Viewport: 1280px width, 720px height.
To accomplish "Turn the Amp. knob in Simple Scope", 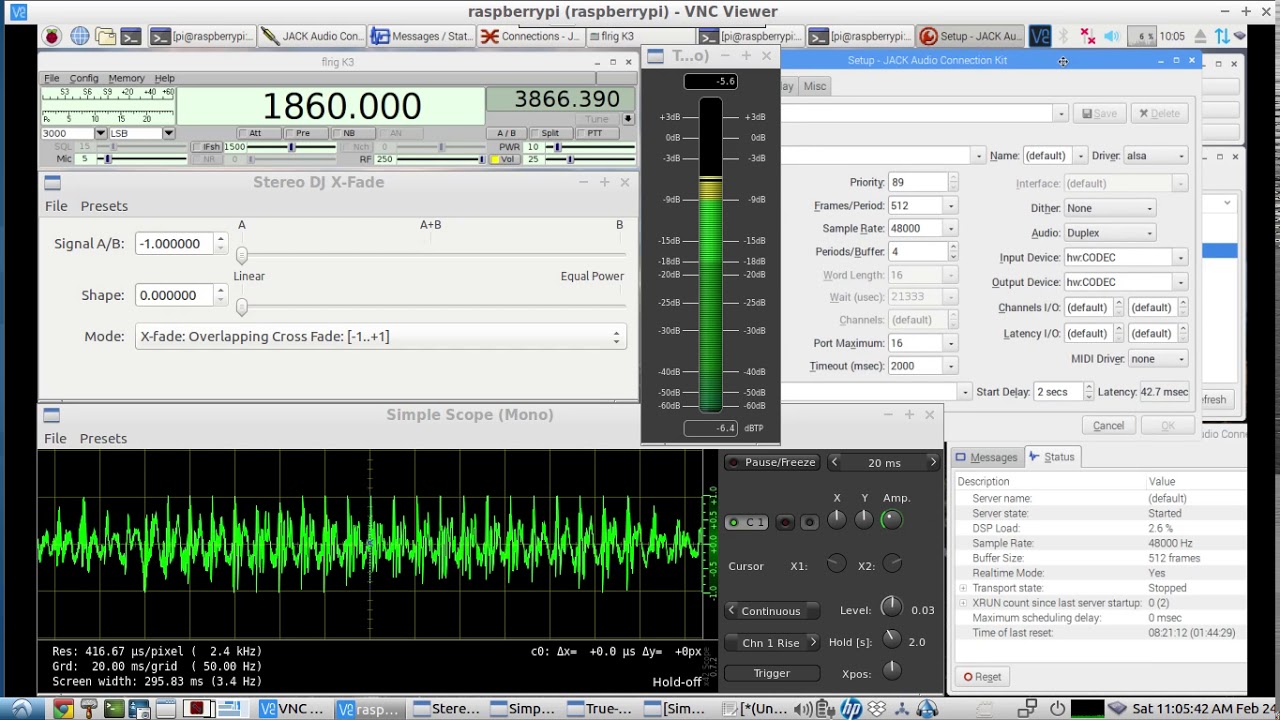I will point(891,520).
